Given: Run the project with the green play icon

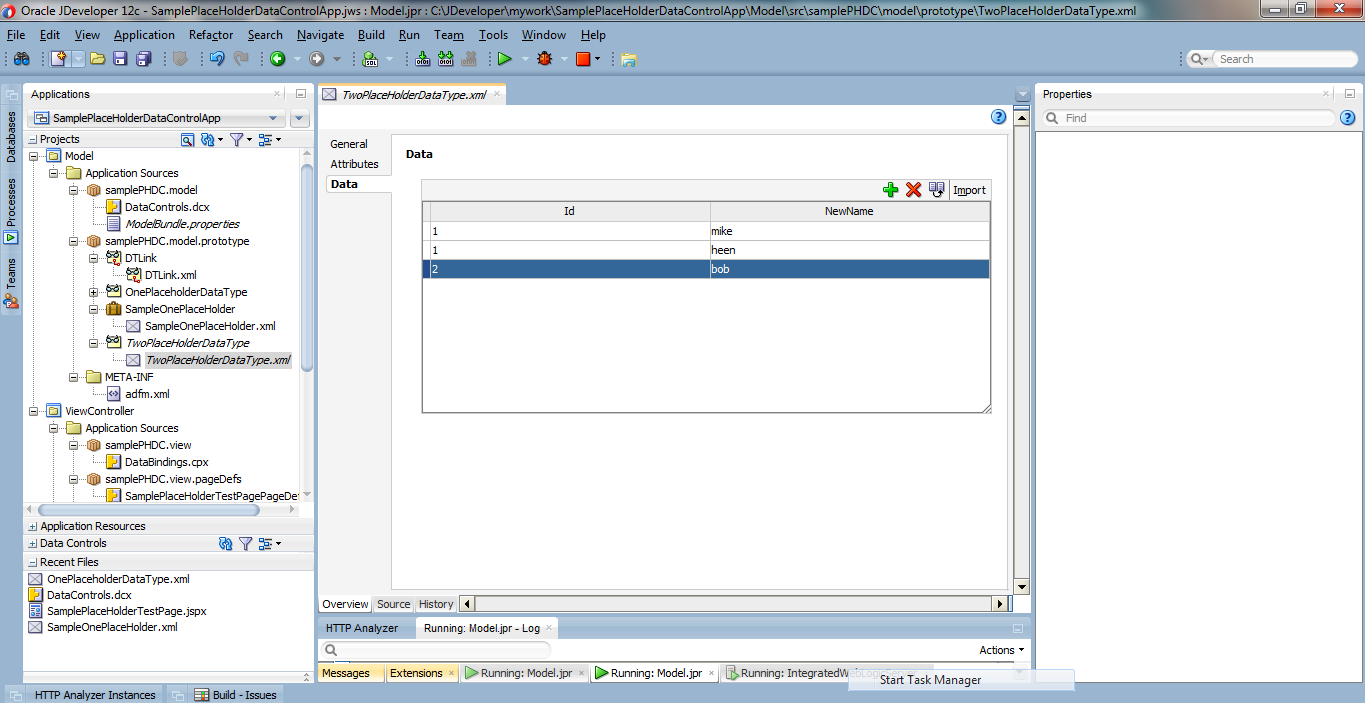Looking at the screenshot, I should pyautogui.click(x=504, y=59).
